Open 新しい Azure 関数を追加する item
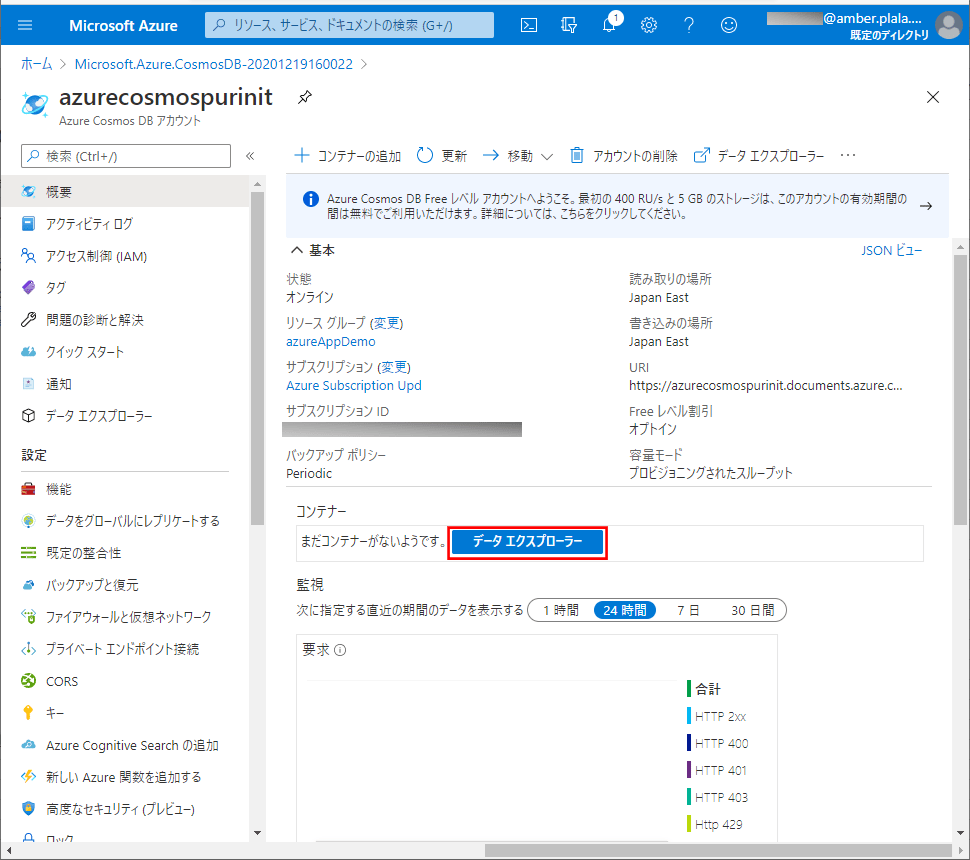This screenshot has height=860, width=970. point(125,777)
